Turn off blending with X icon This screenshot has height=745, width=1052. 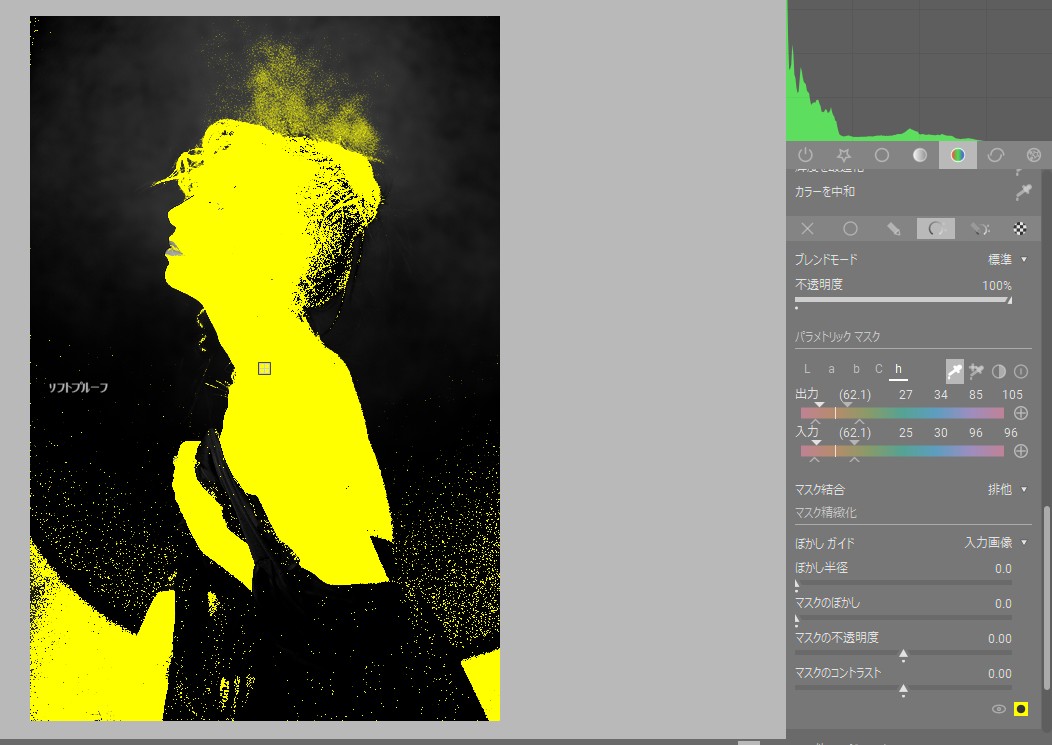[808, 229]
